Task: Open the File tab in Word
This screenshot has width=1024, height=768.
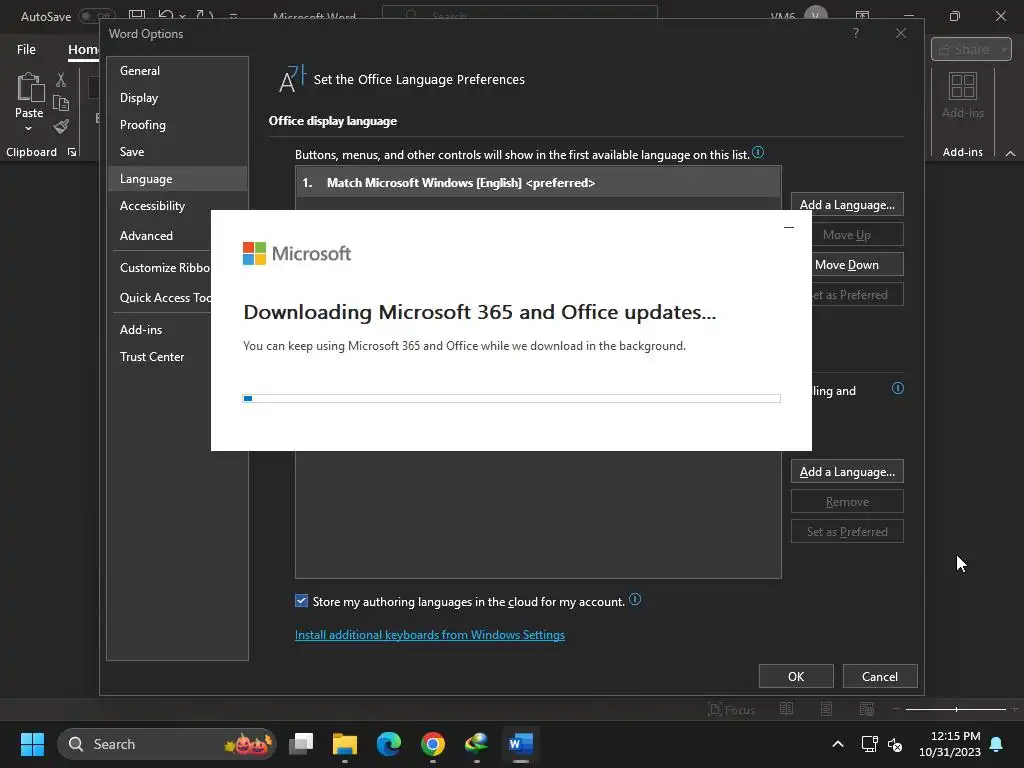Action: click(26, 50)
